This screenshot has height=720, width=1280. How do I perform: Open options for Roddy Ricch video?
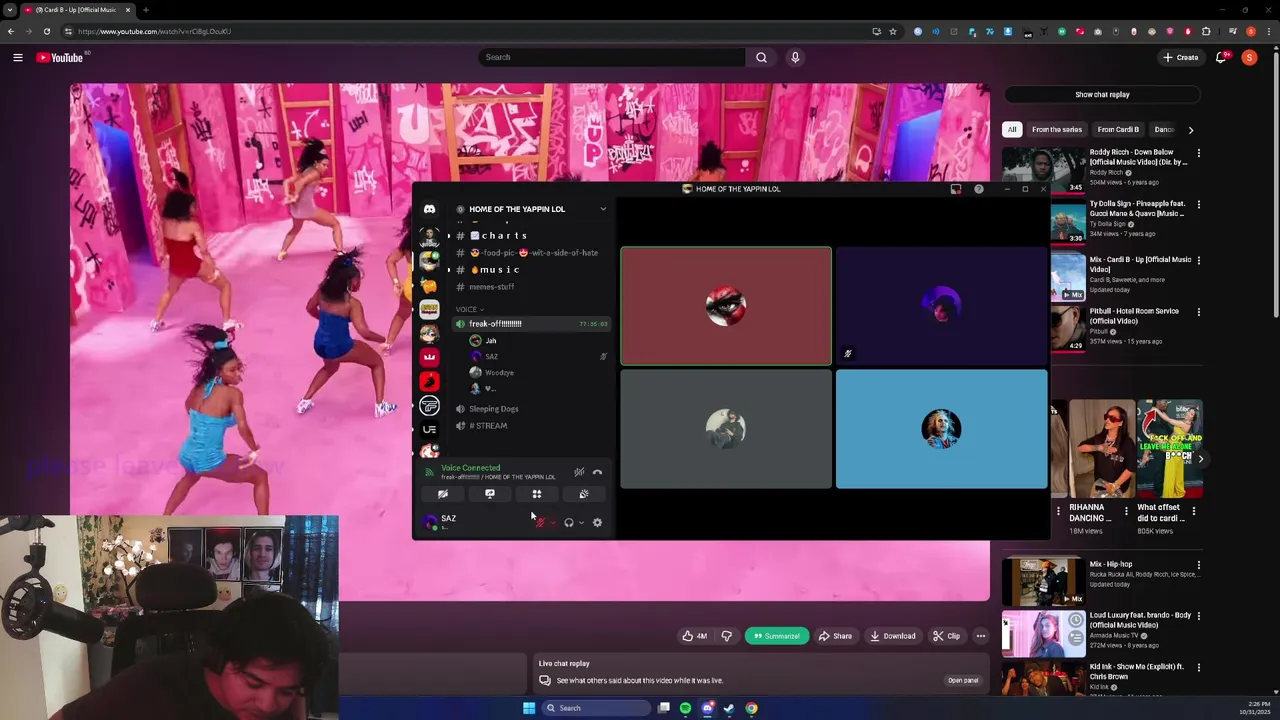1198,153
